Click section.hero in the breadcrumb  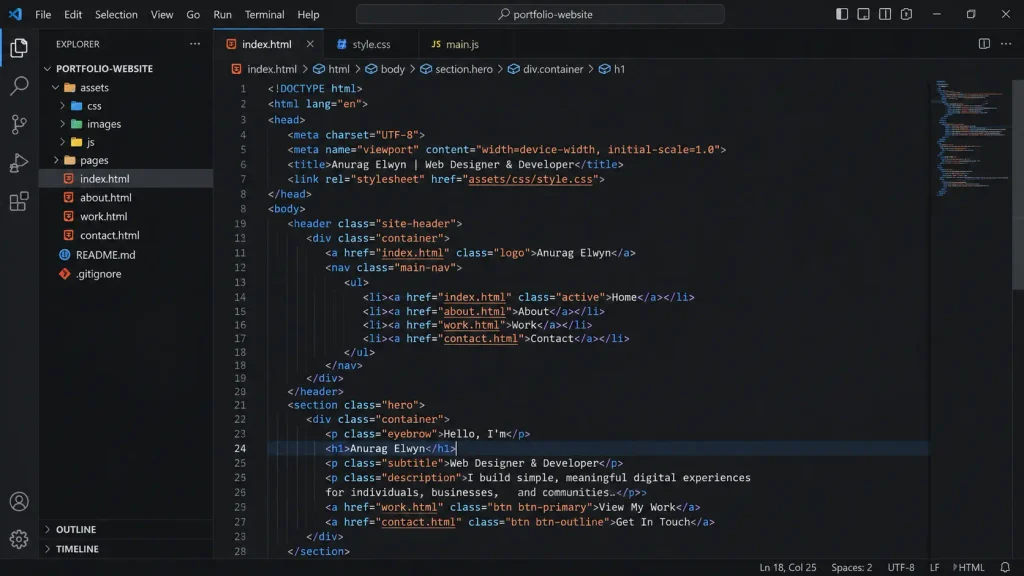(464, 69)
